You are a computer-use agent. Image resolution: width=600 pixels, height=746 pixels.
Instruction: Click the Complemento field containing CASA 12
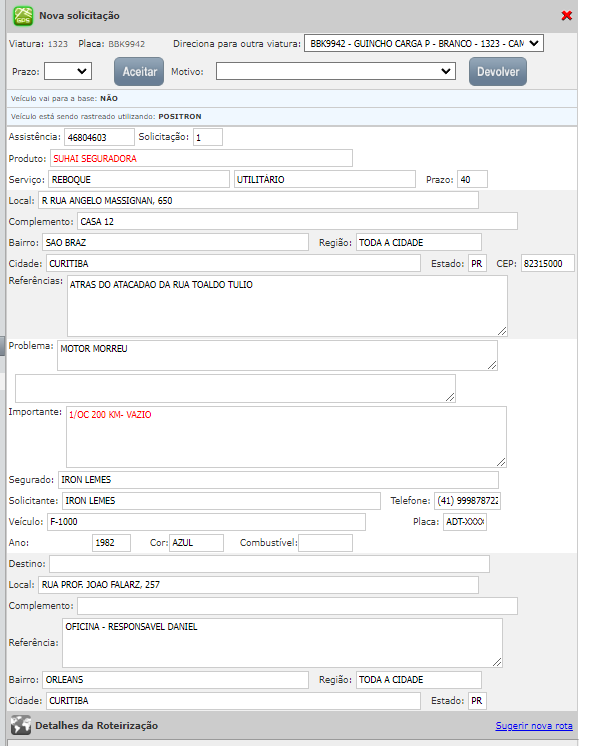[x=297, y=221]
